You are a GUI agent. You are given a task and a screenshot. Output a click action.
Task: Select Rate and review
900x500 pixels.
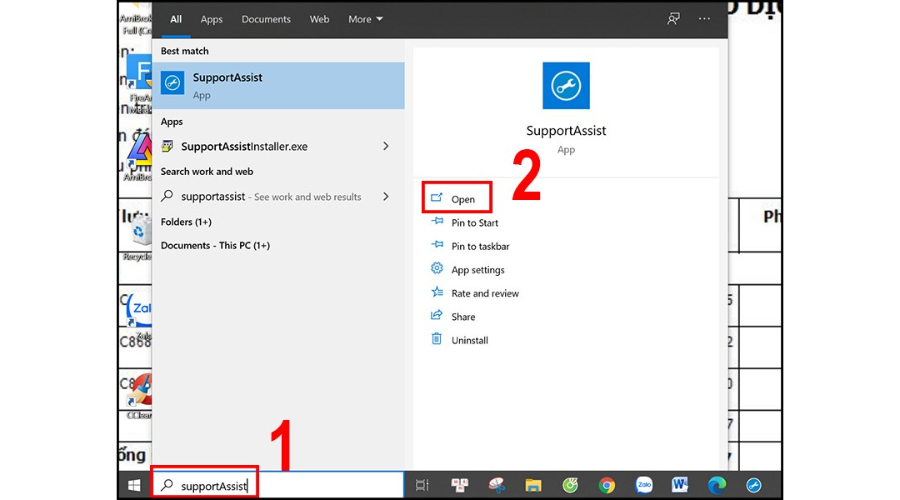click(485, 293)
